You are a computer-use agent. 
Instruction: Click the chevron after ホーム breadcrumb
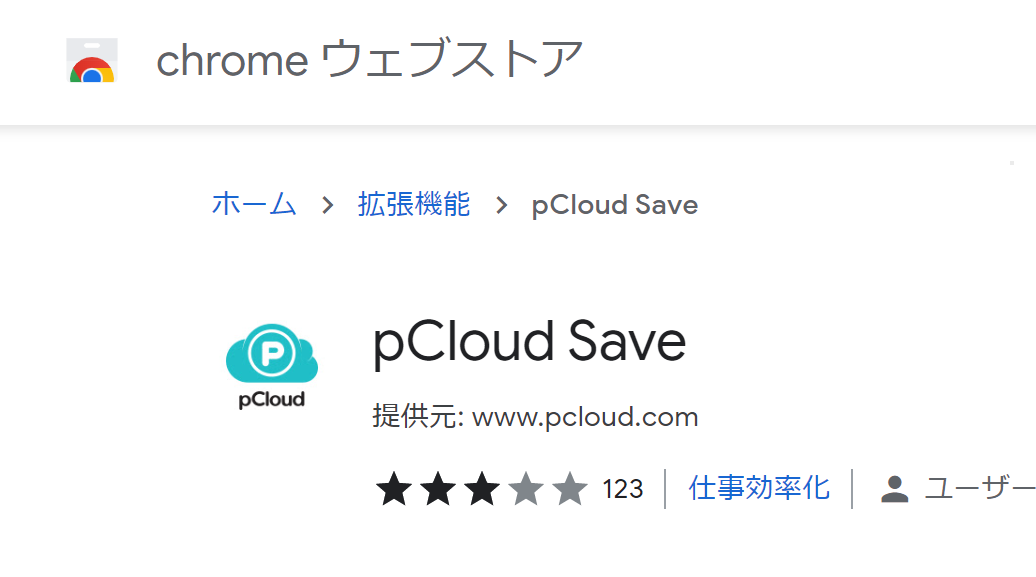[327, 205]
